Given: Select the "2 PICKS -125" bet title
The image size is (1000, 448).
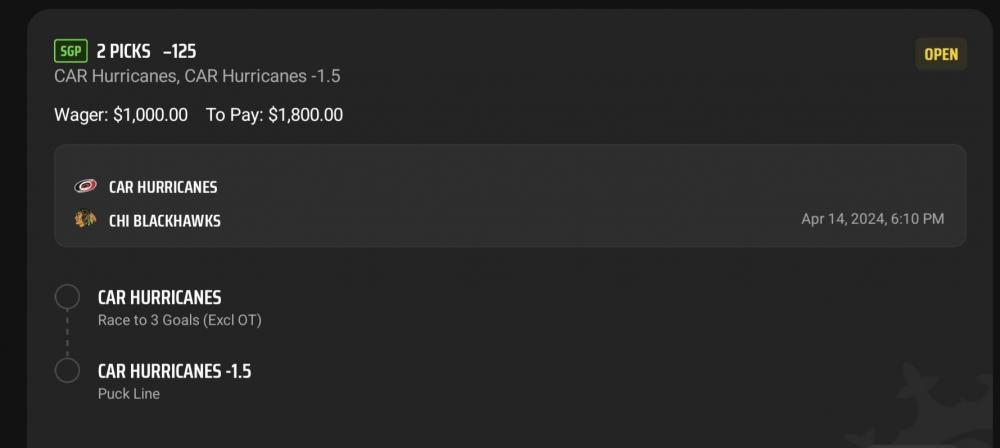Looking at the screenshot, I should pyautogui.click(x=146, y=51).
